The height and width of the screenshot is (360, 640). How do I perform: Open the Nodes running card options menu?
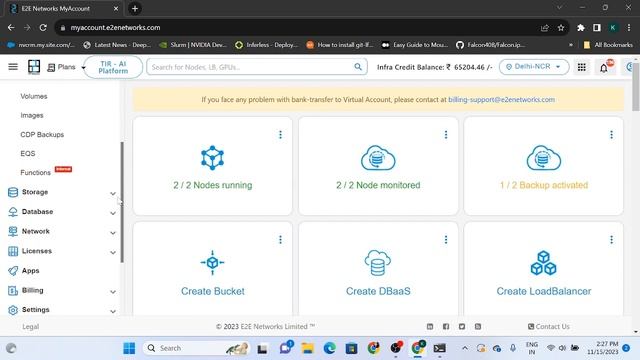280,135
